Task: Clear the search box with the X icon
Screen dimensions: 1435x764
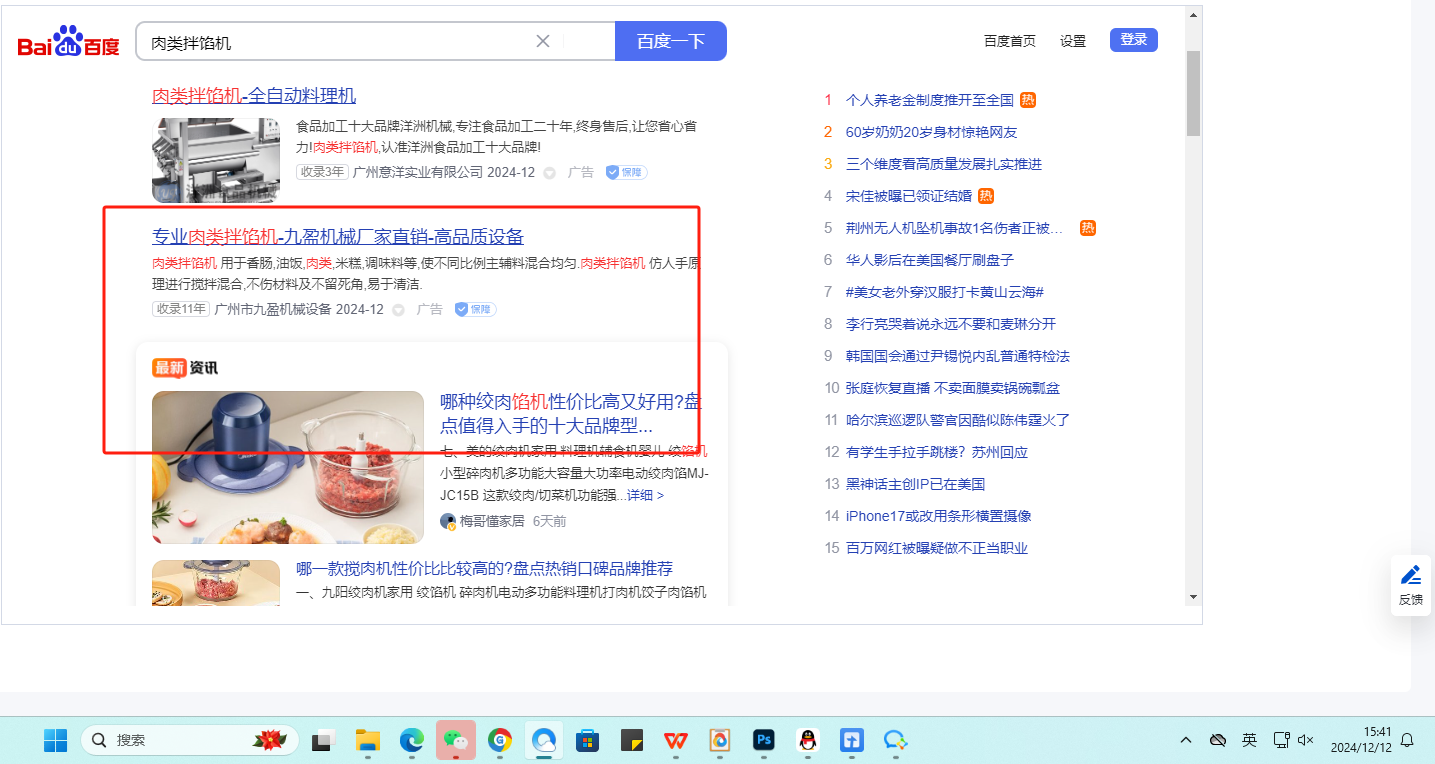Action: (x=543, y=41)
